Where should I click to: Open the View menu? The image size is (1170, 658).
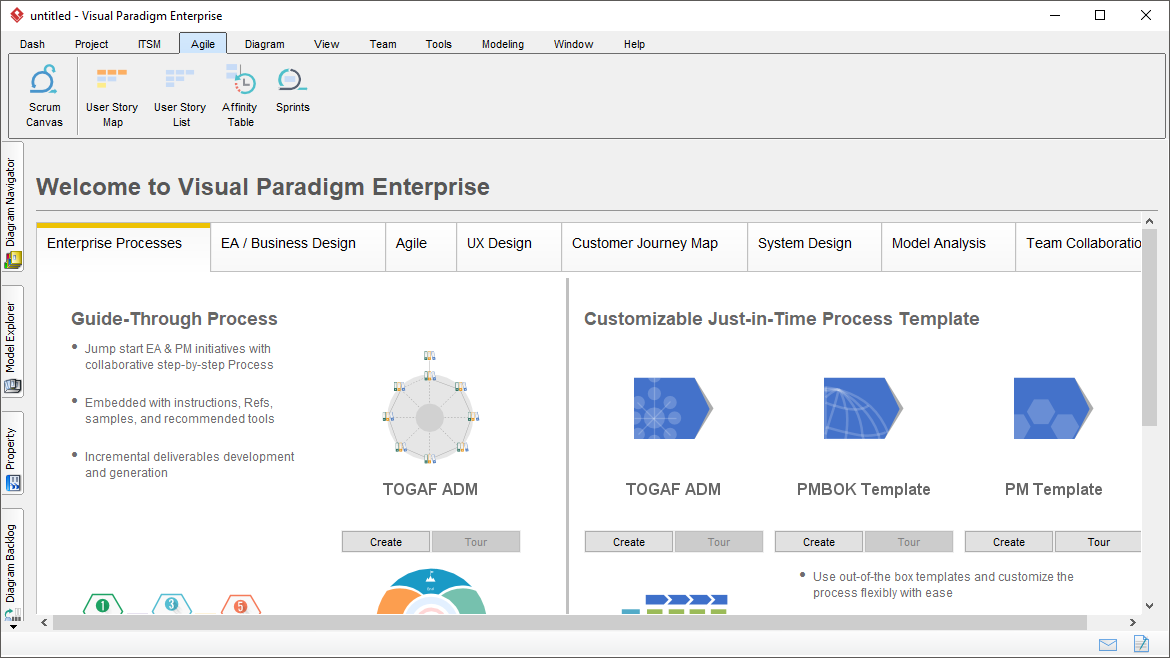click(327, 44)
